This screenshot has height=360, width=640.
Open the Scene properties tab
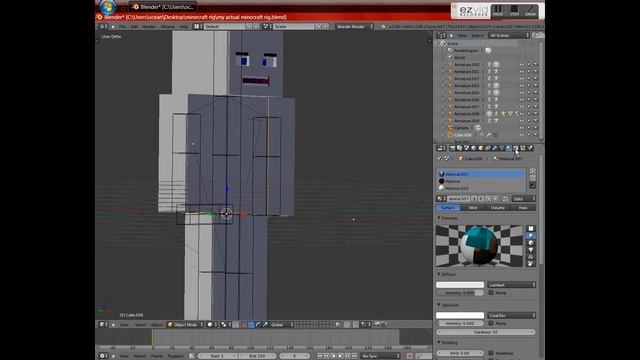[467, 148]
